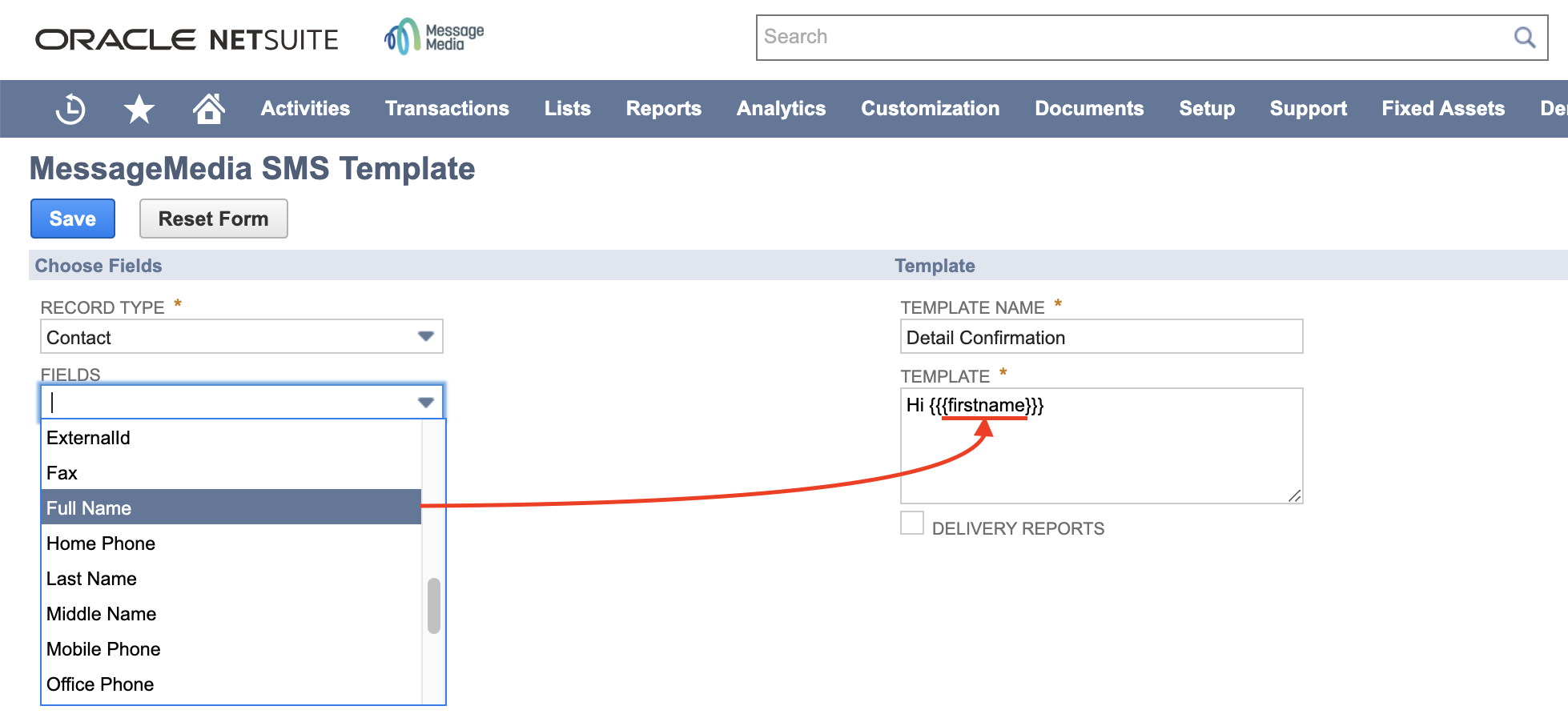Open the Customization menu
The height and width of the screenshot is (714, 1568).
click(931, 108)
